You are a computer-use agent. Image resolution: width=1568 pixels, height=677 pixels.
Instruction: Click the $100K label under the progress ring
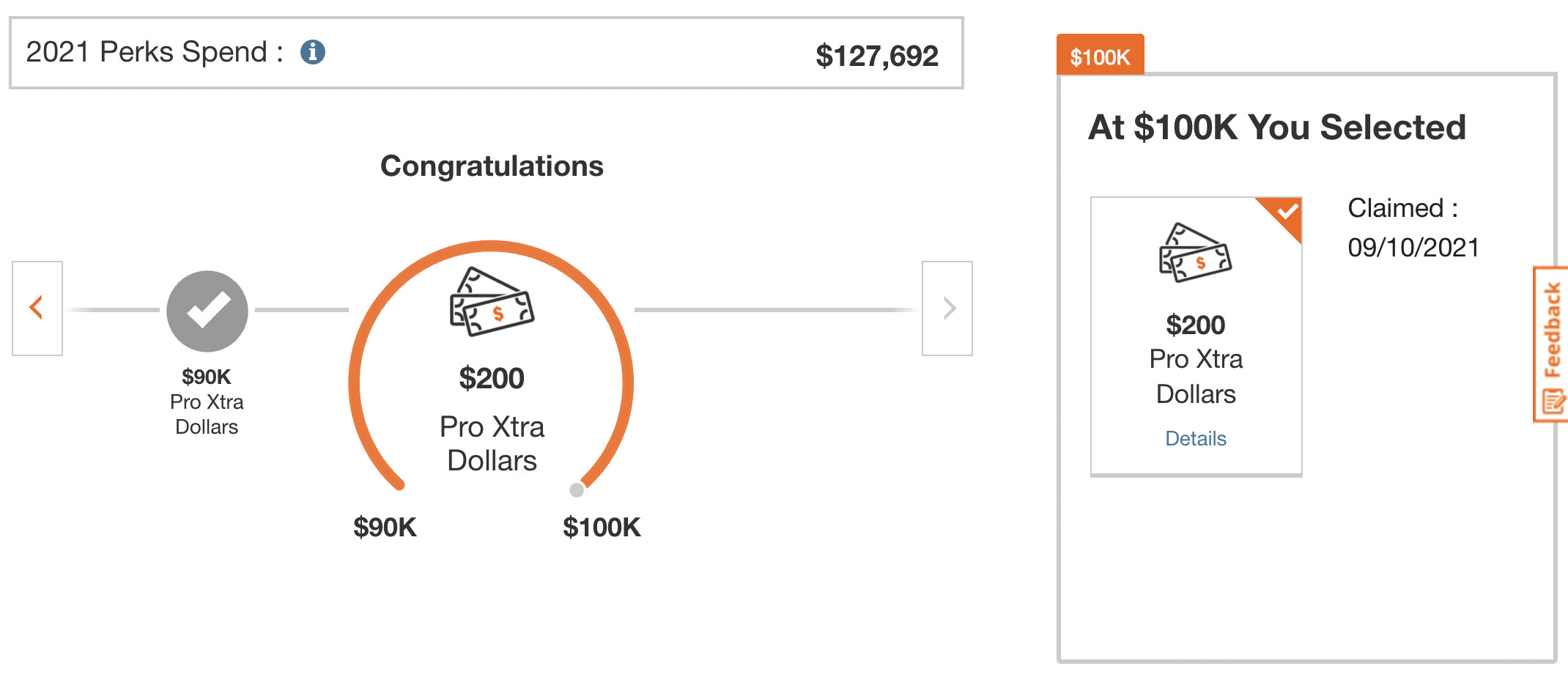point(601,528)
